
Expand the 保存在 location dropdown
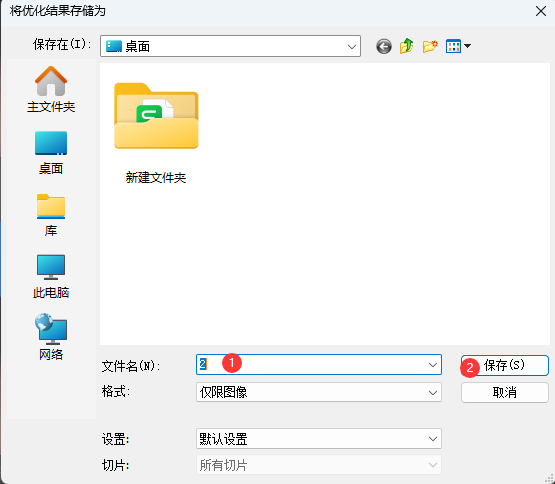(x=351, y=46)
